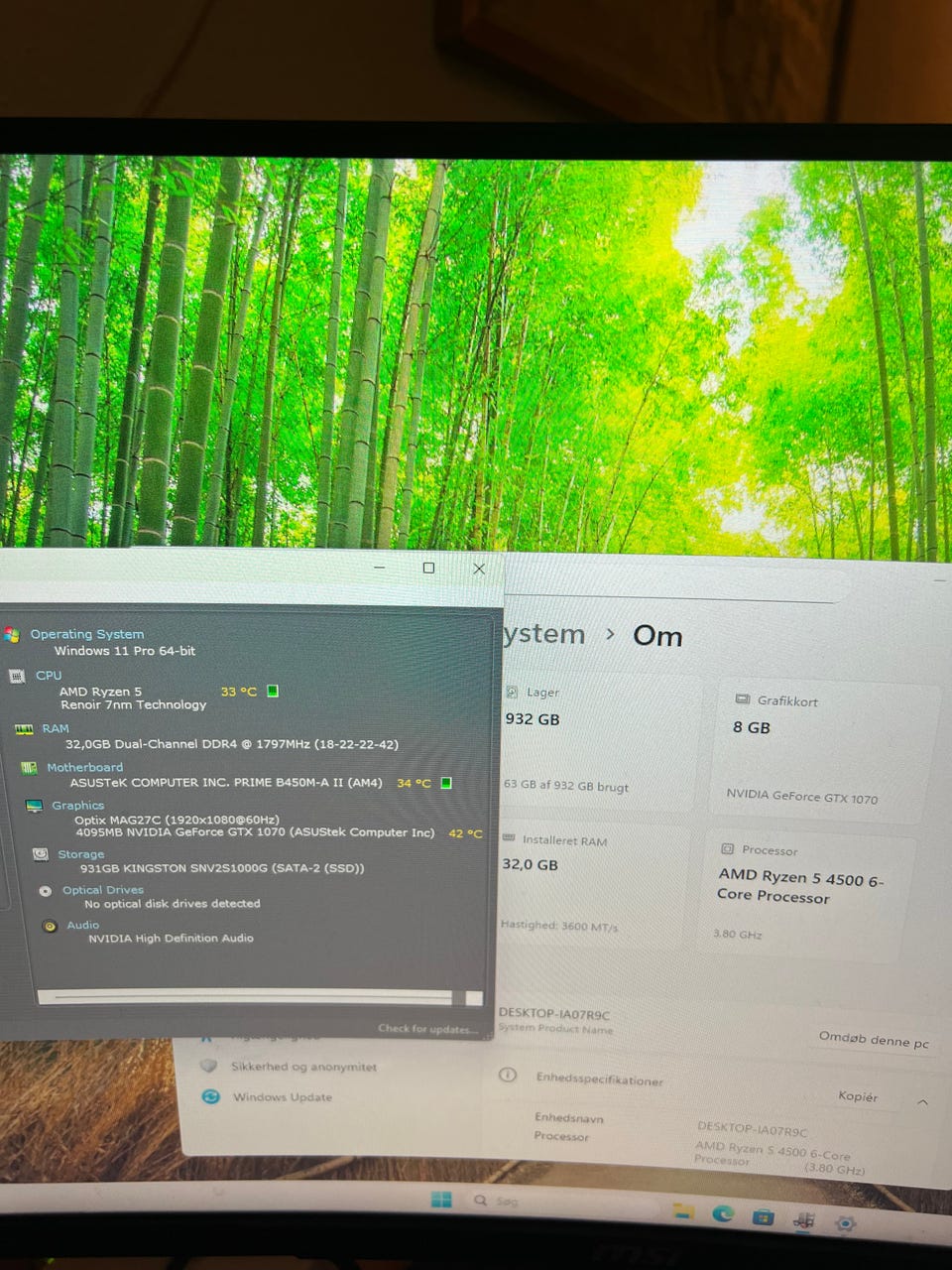Open the Operating System section in Speccy

(x=86, y=634)
